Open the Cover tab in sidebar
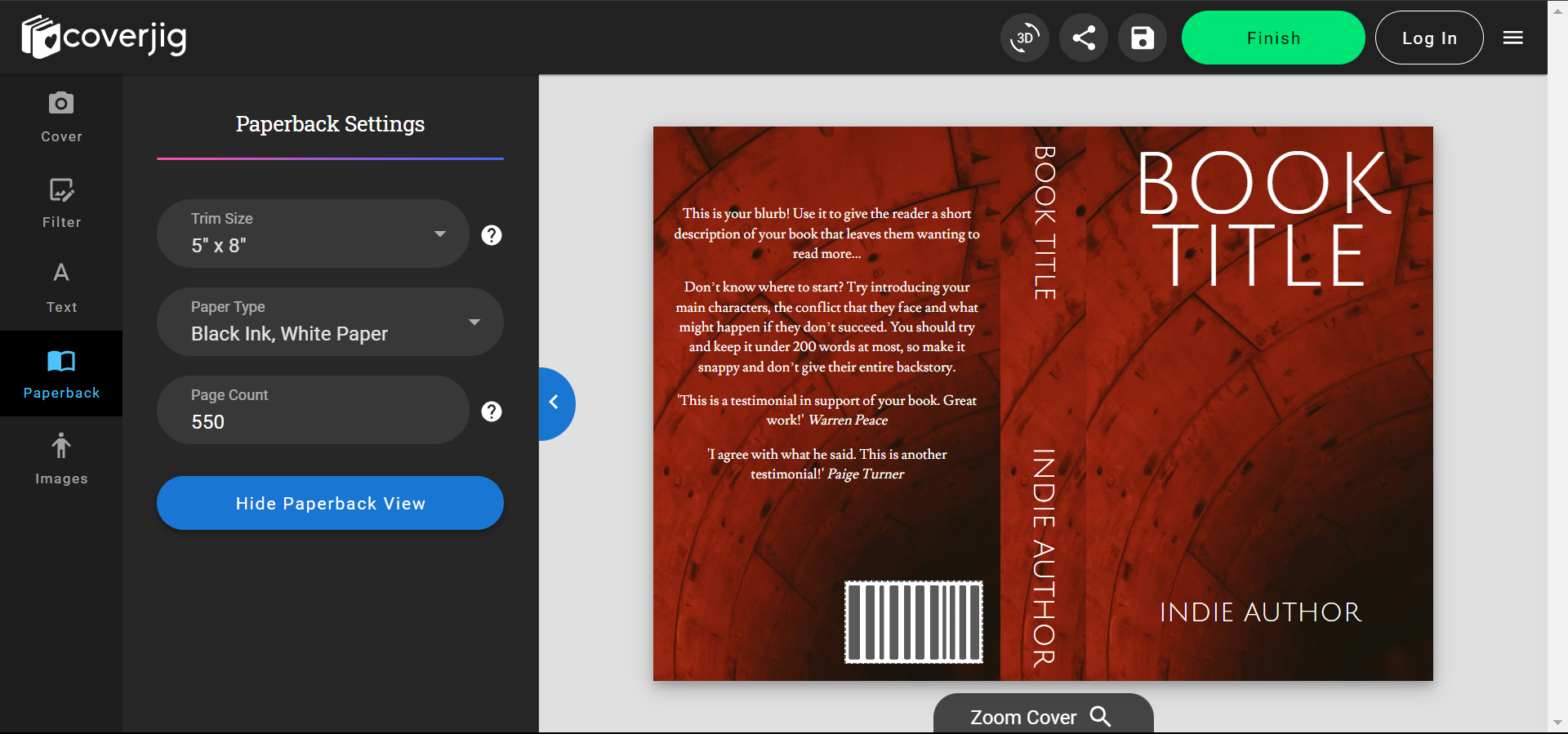1568x734 pixels. [x=61, y=118]
